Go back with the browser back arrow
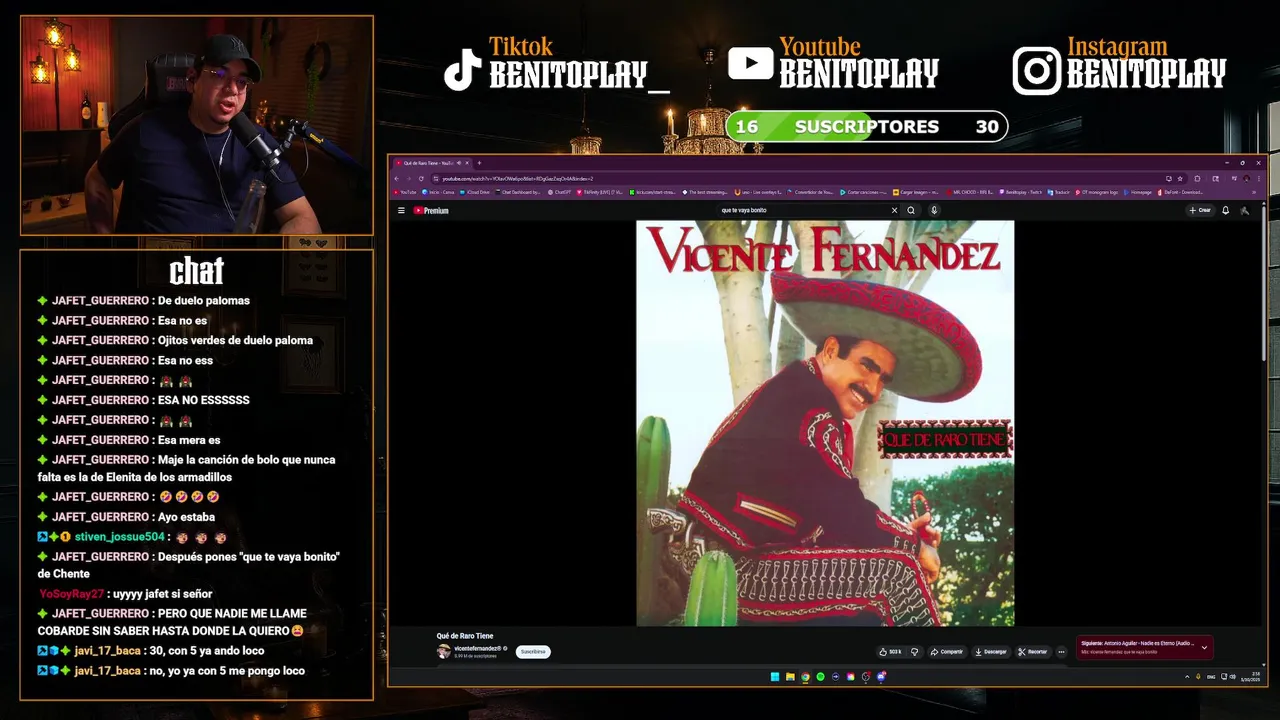1280x720 pixels. [396, 179]
